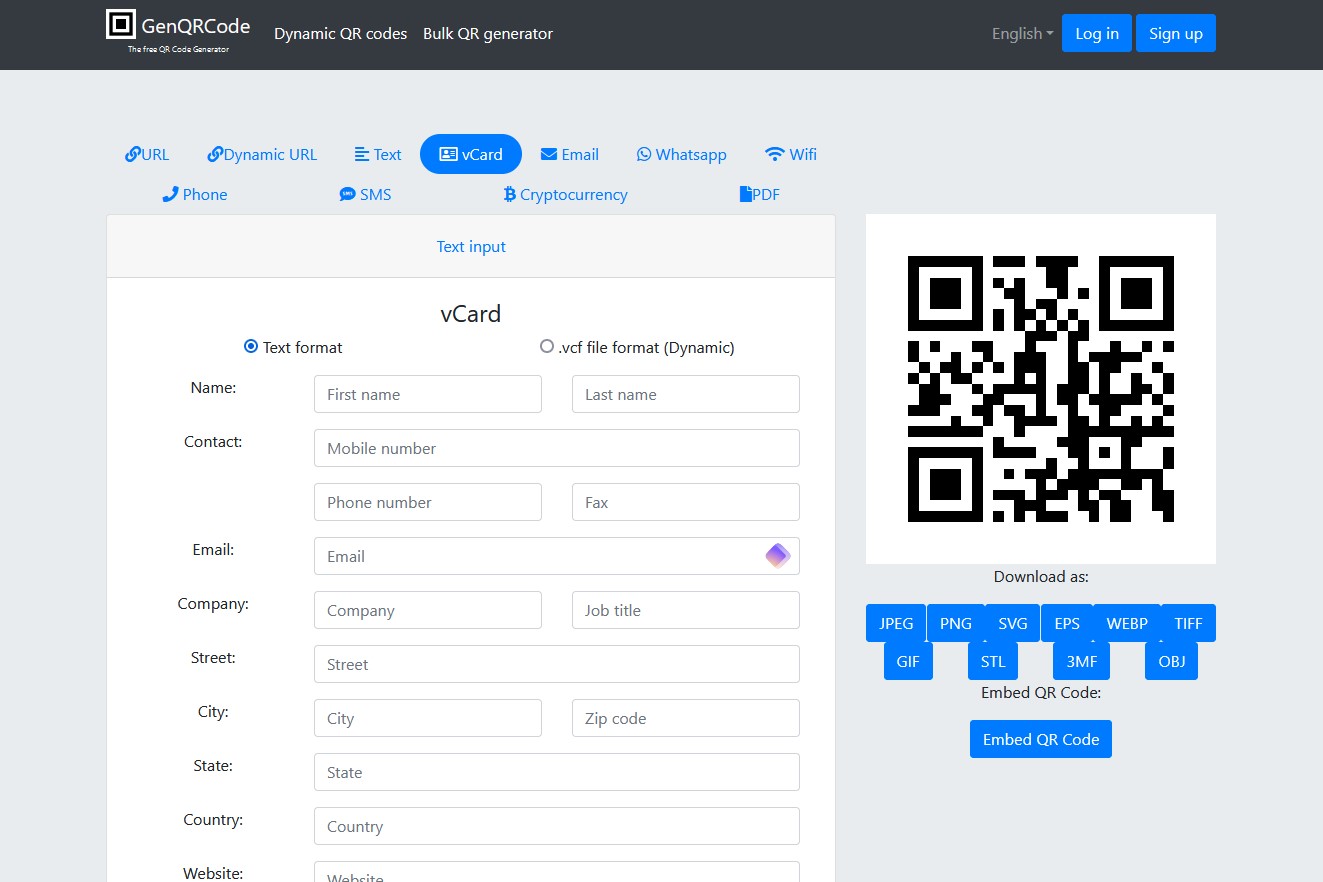This screenshot has height=882, width=1323.
Task: Focus the Zip code field
Action: point(686,718)
